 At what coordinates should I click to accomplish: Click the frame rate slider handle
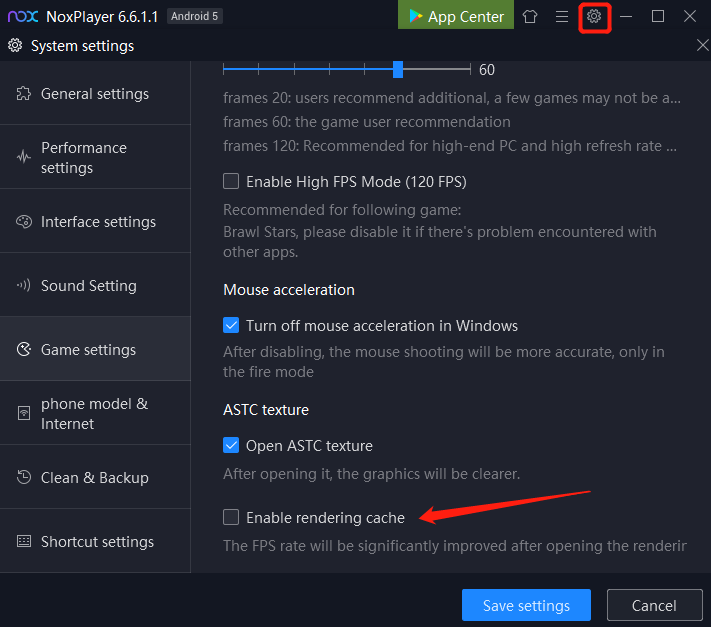pyautogui.click(x=398, y=69)
